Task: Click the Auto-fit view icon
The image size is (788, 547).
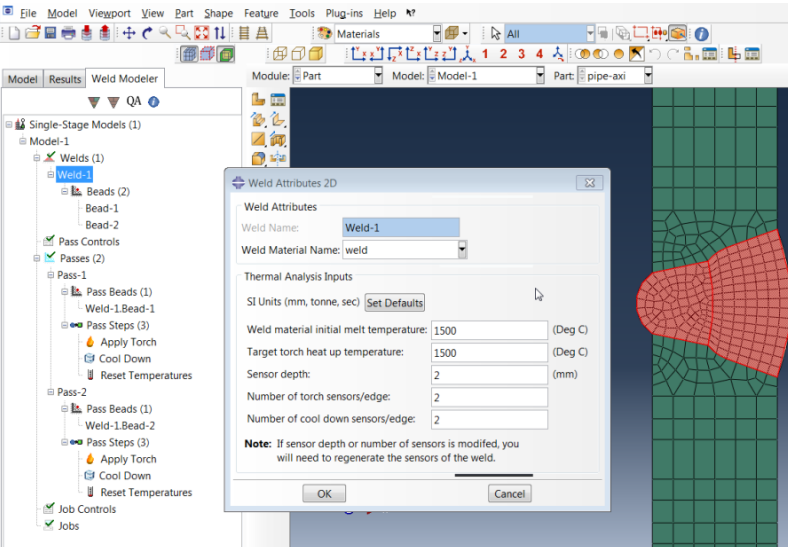Action: click(201, 33)
